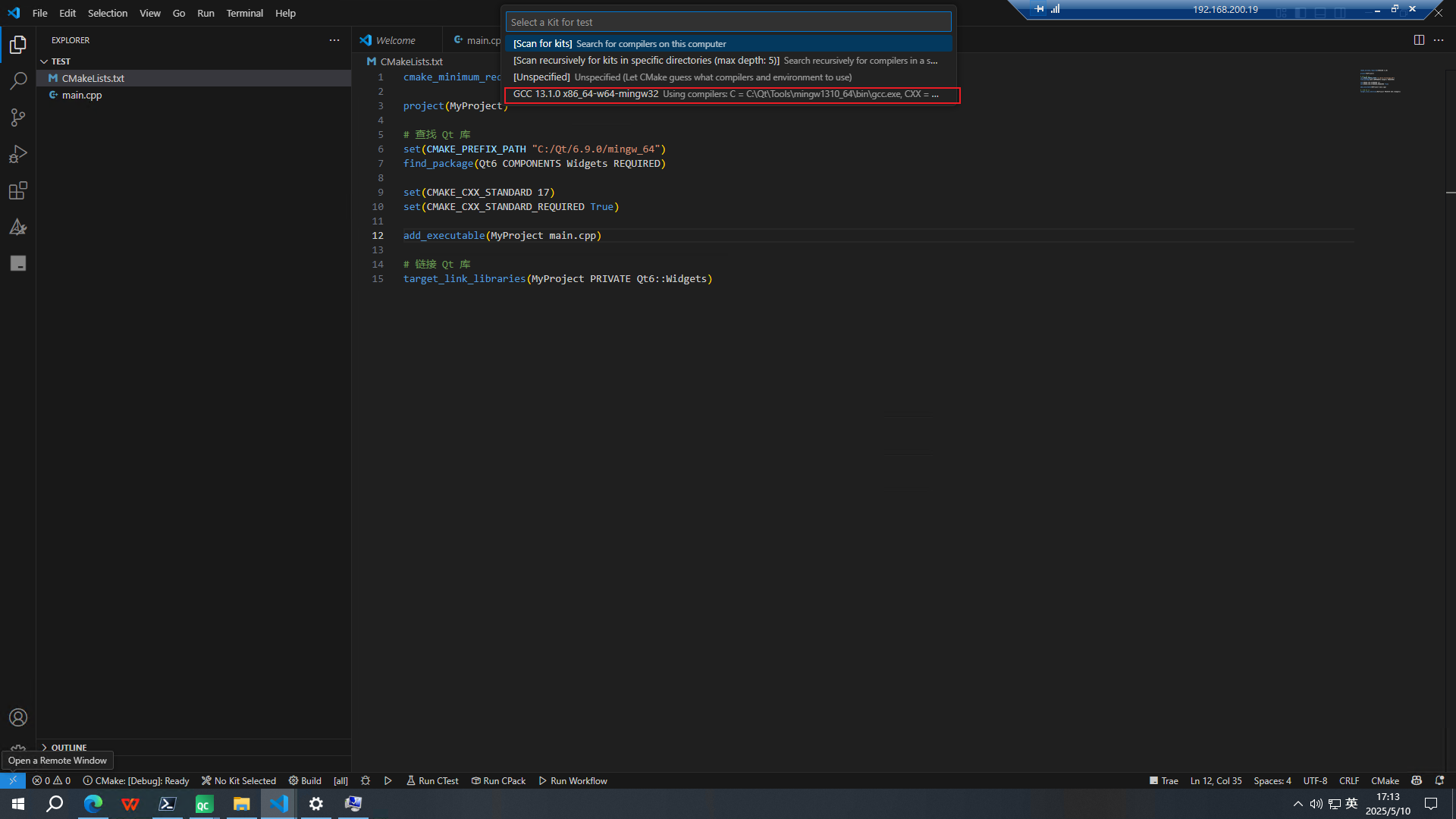Click No Kit Selected in status bar
This screenshot has width=1456, height=819.
click(x=239, y=780)
